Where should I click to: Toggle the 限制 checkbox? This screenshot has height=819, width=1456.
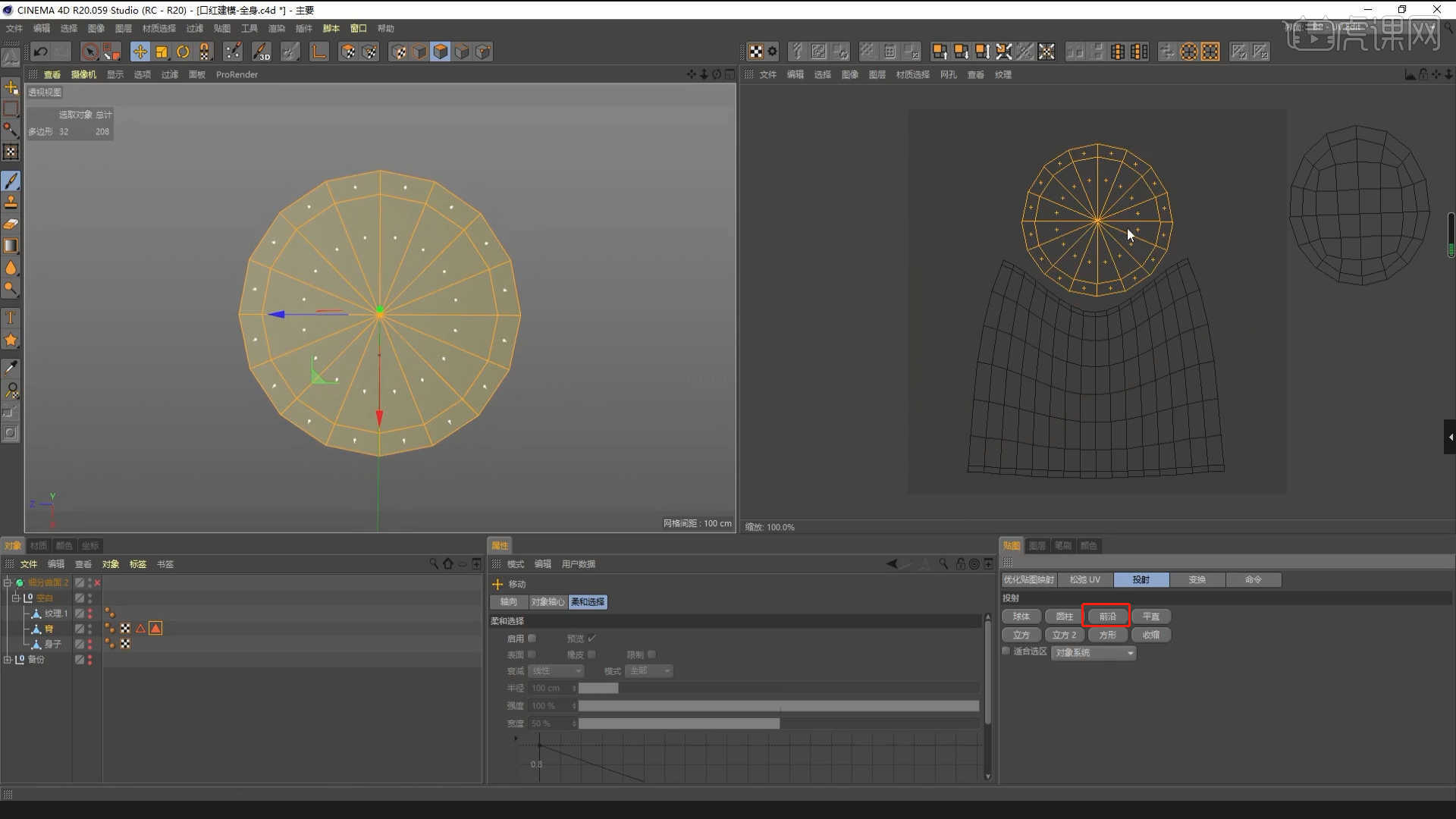[x=651, y=654]
